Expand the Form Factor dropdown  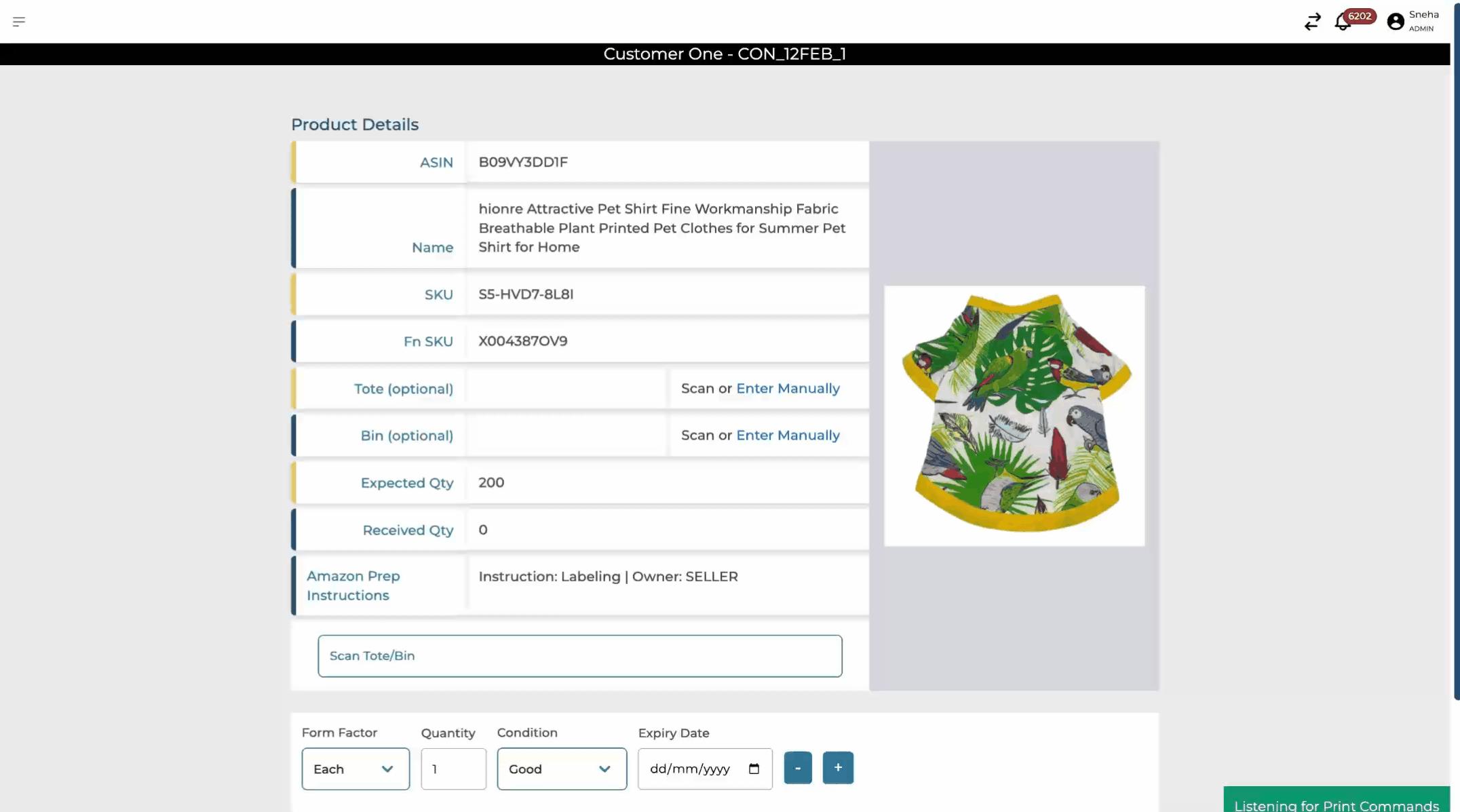356,769
